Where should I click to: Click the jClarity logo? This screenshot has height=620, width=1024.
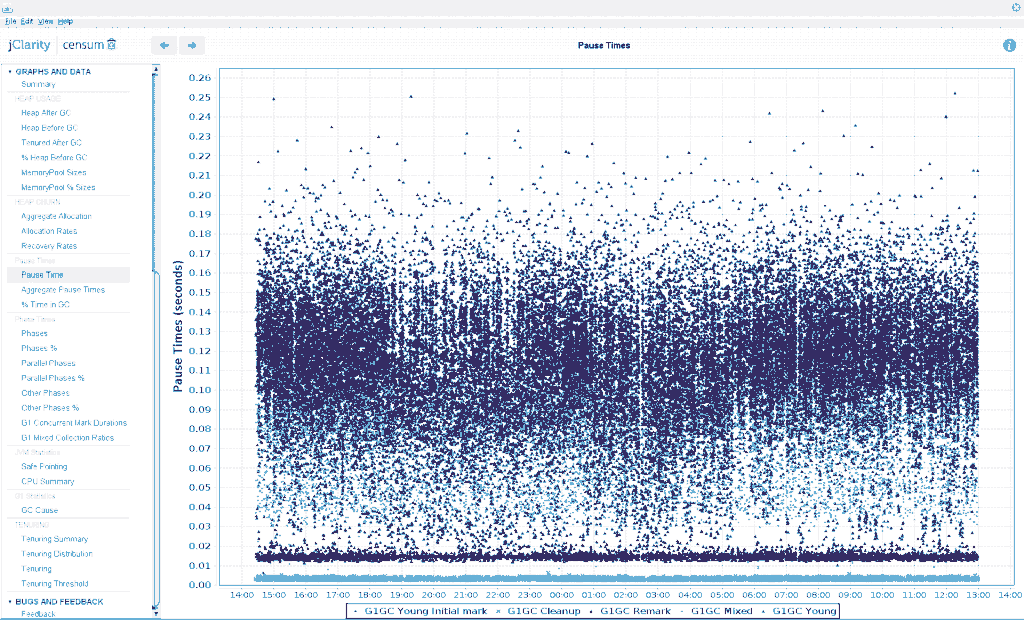tap(29, 45)
